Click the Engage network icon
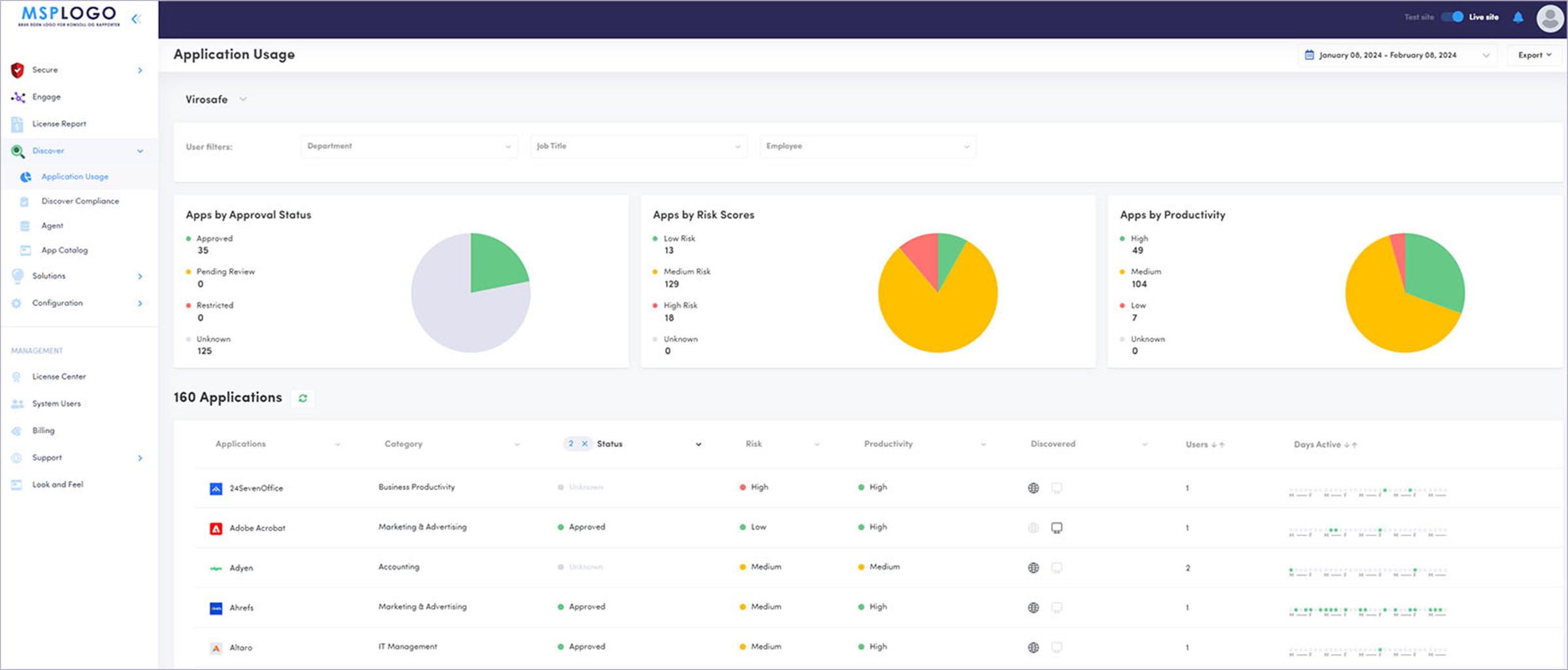 click(x=18, y=97)
